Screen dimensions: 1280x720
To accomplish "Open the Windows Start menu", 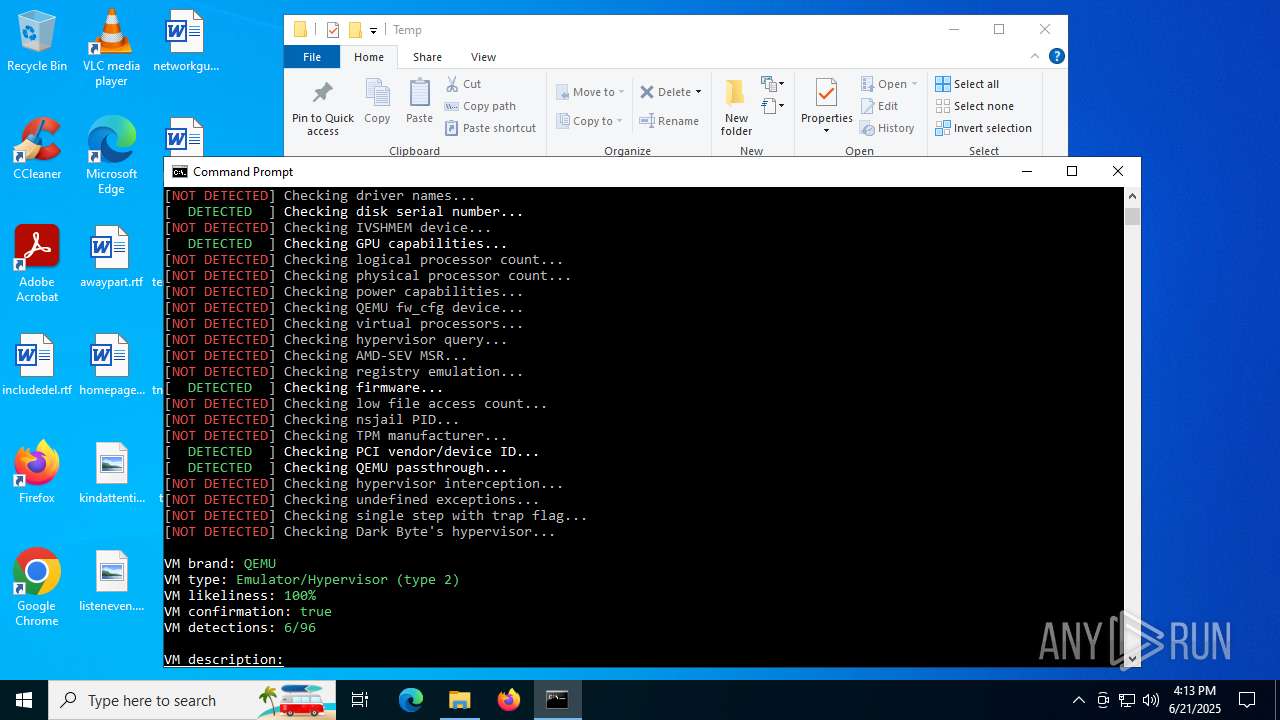I will tap(24, 700).
